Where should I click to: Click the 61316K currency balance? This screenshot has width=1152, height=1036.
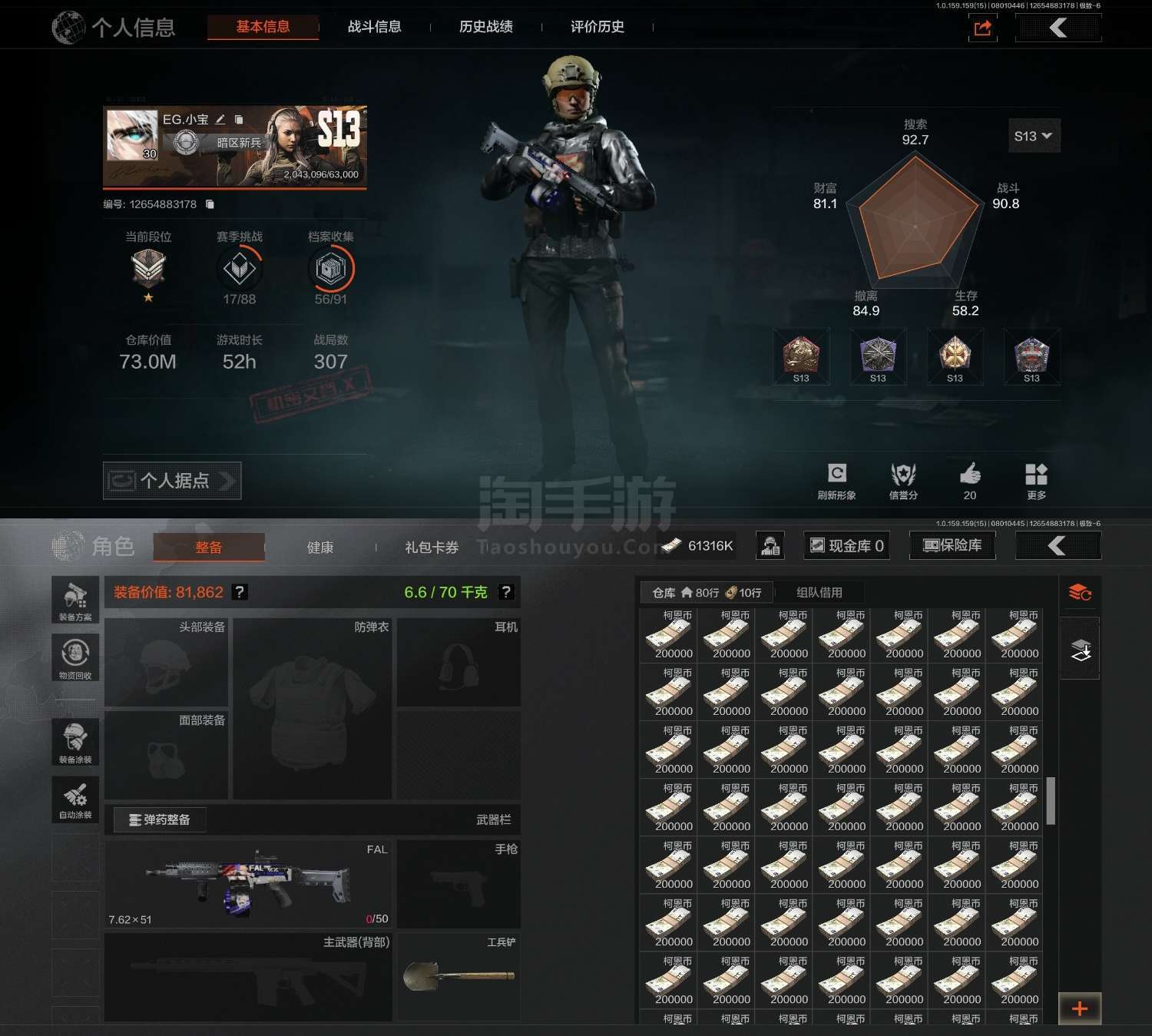(697, 546)
